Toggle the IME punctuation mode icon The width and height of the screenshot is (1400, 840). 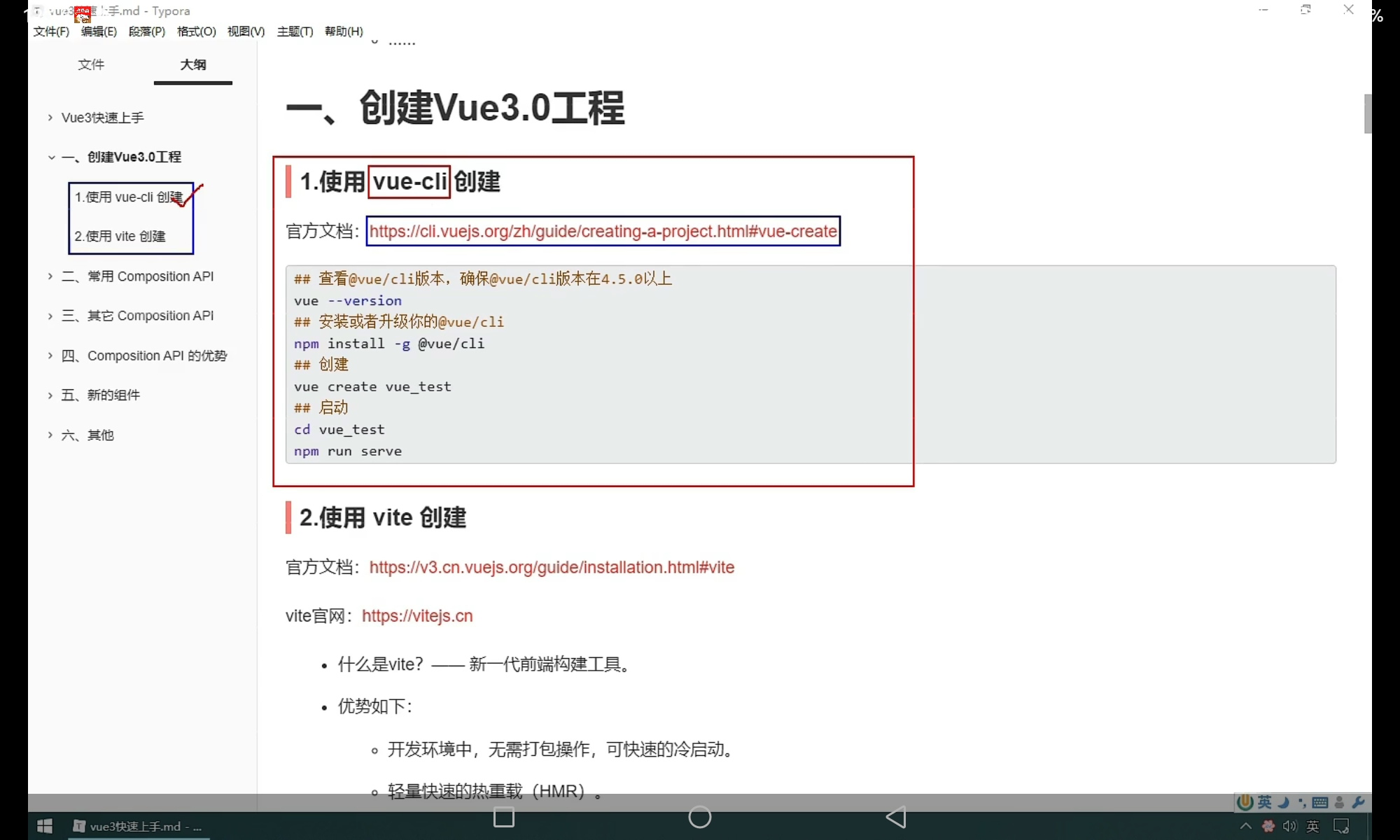coord(1302,802)
